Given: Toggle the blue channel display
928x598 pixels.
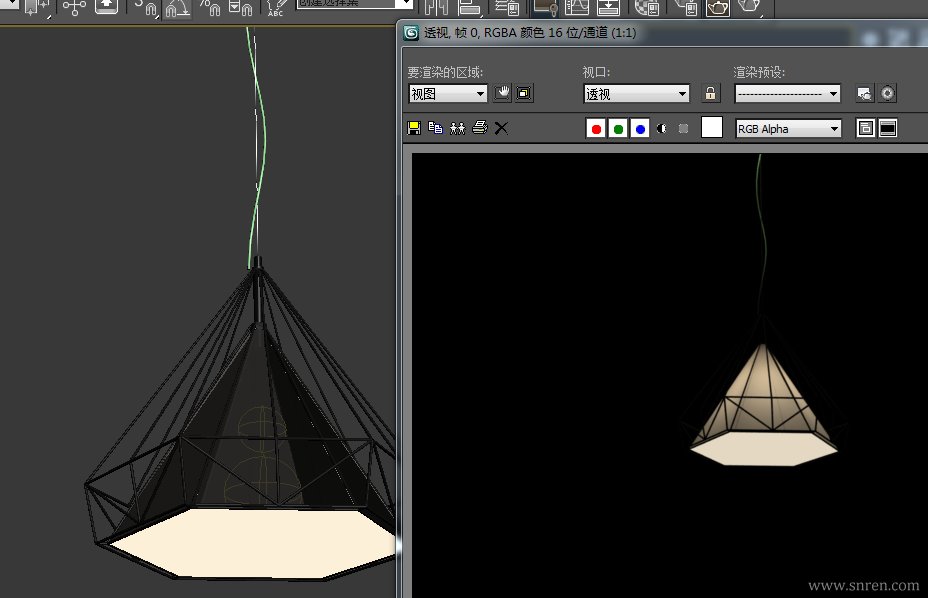Looking at the screenshot, I should 640,128.
